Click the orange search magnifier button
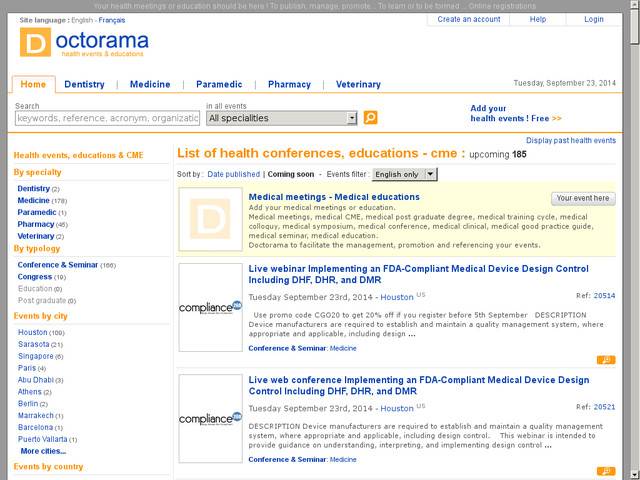Image resolution: width=640 pixels, height=480 pixels. coord(370,118)
